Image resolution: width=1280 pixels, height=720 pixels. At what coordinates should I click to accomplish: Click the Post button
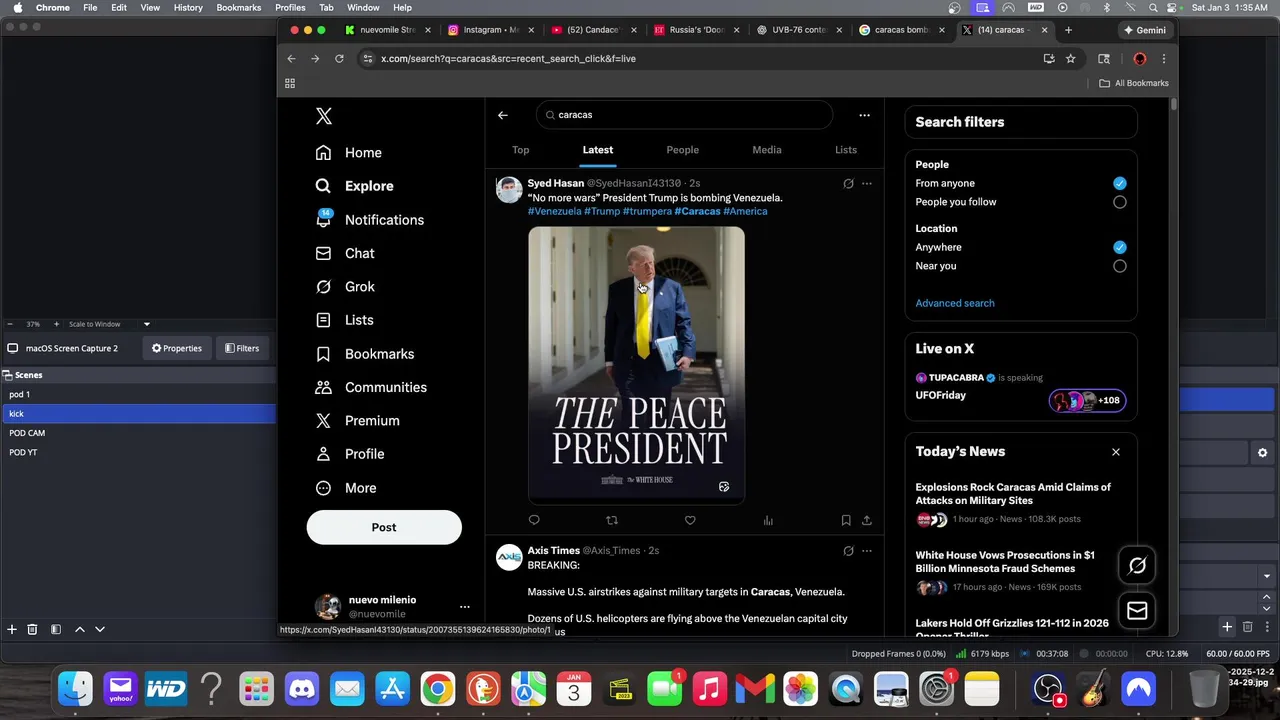(x=384, y=527)
